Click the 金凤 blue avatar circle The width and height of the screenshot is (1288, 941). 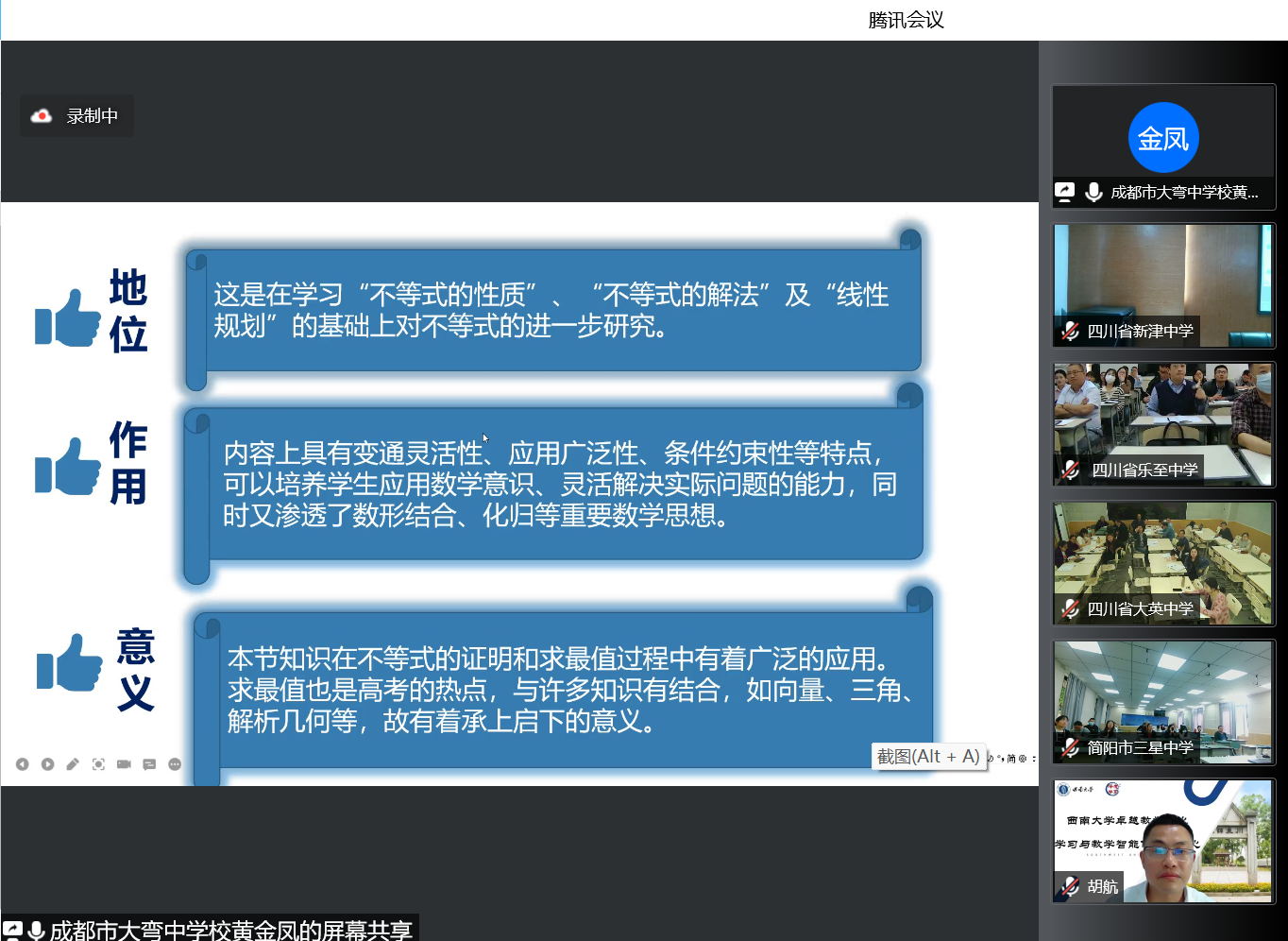[1163, 138]
